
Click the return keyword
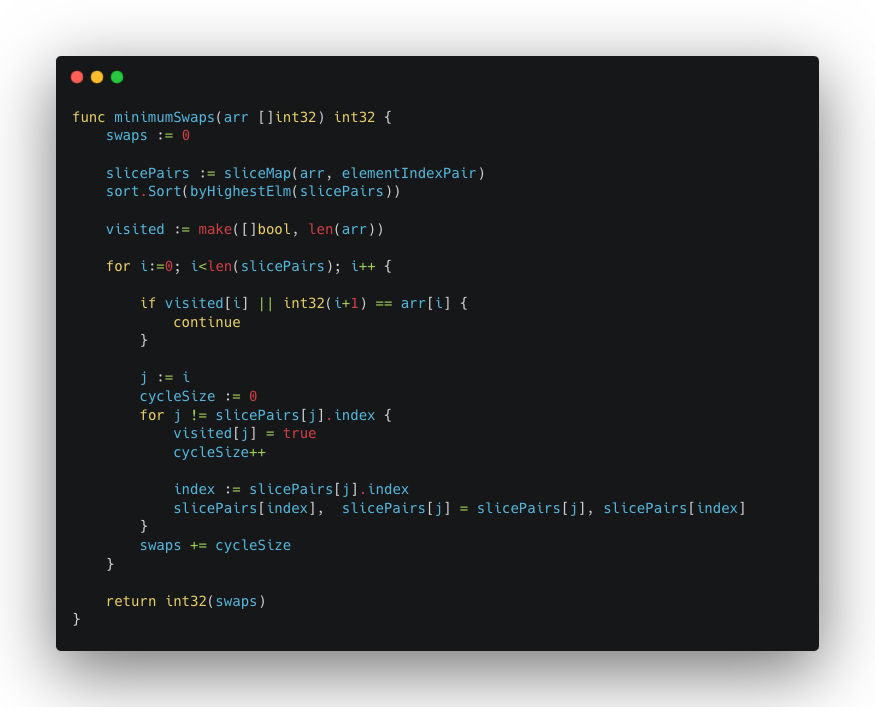131,601
